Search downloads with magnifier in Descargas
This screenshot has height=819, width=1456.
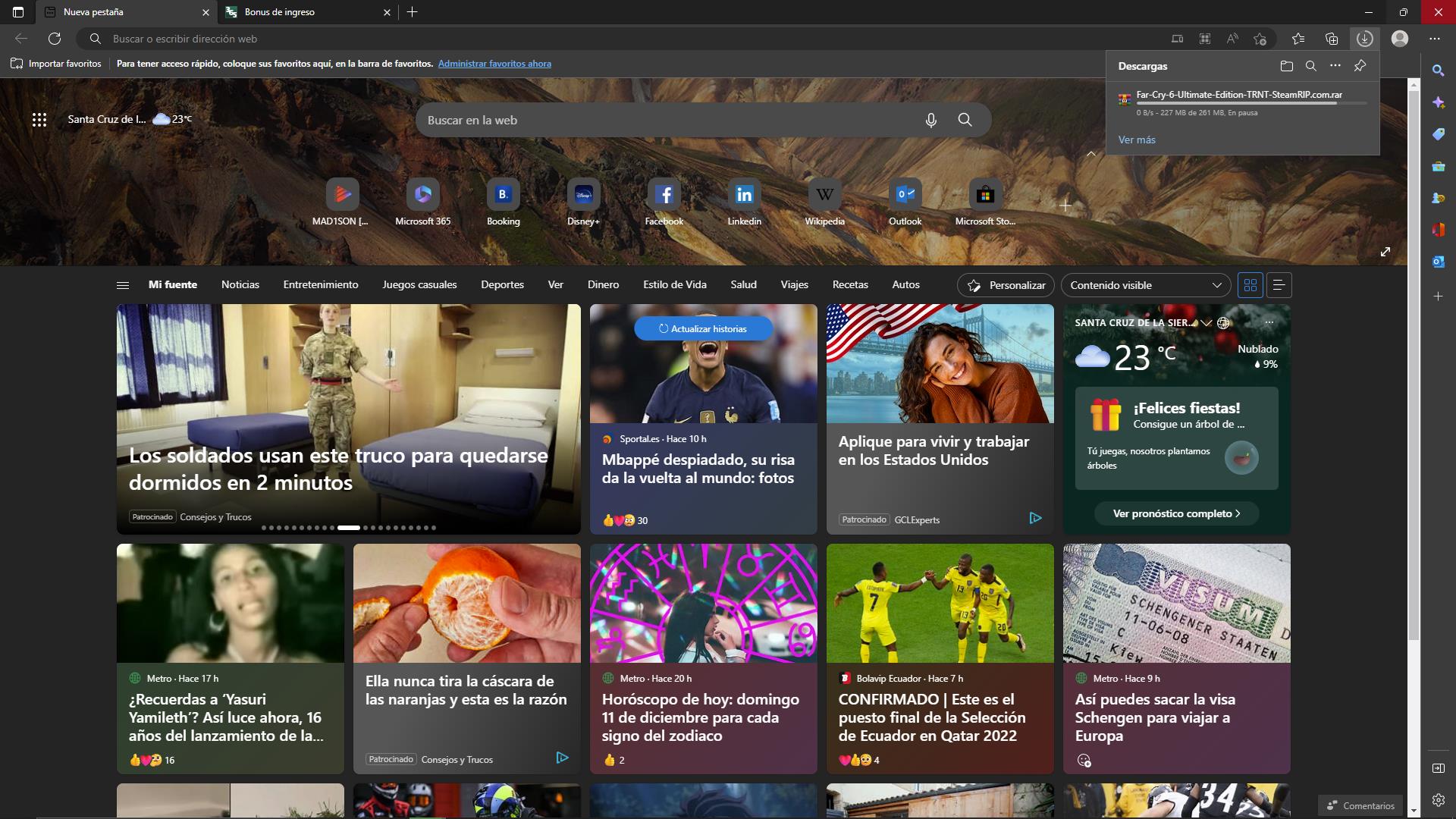(x=1310, y=66)
